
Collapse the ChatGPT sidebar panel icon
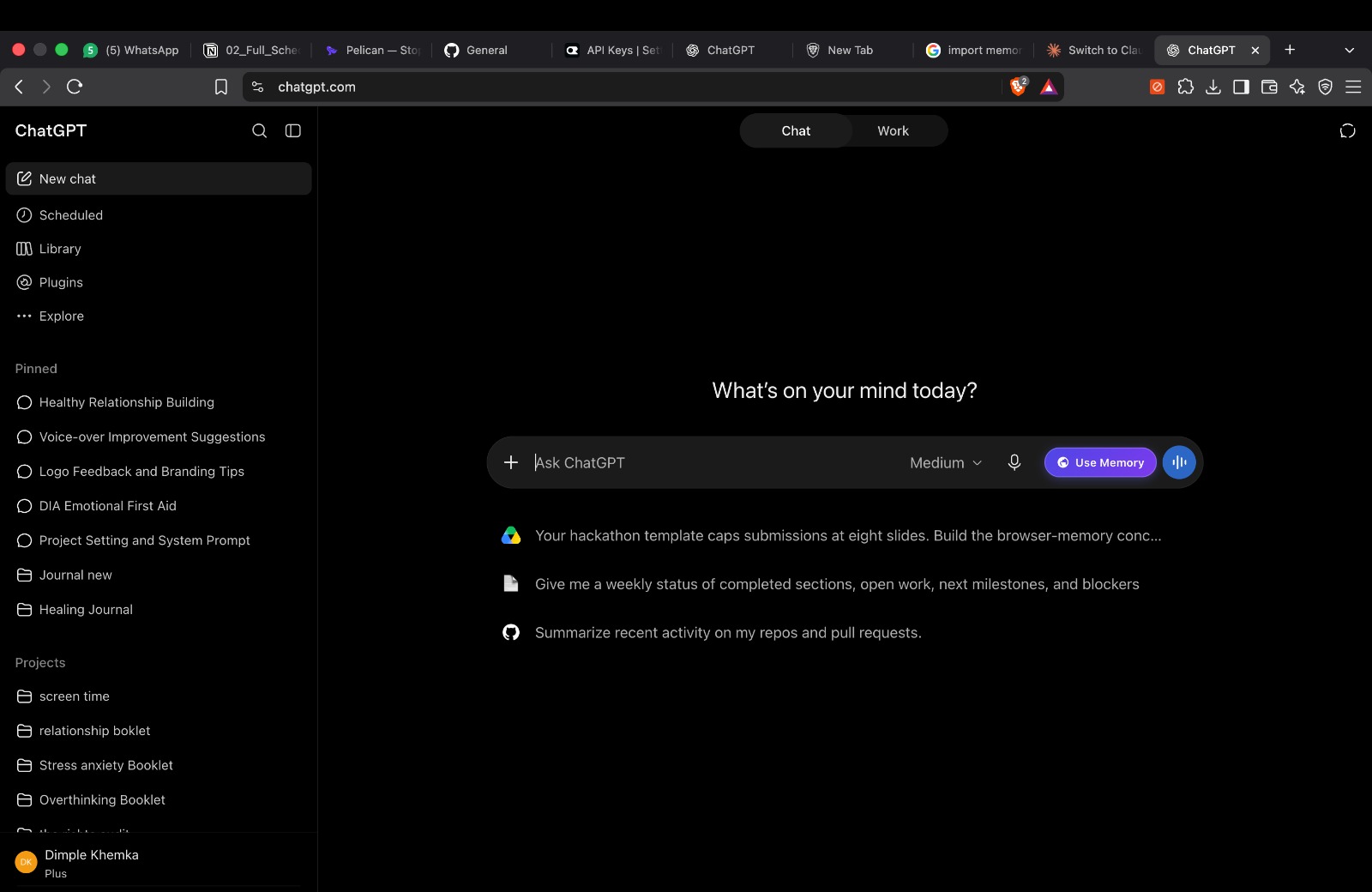tap(293, 130)
